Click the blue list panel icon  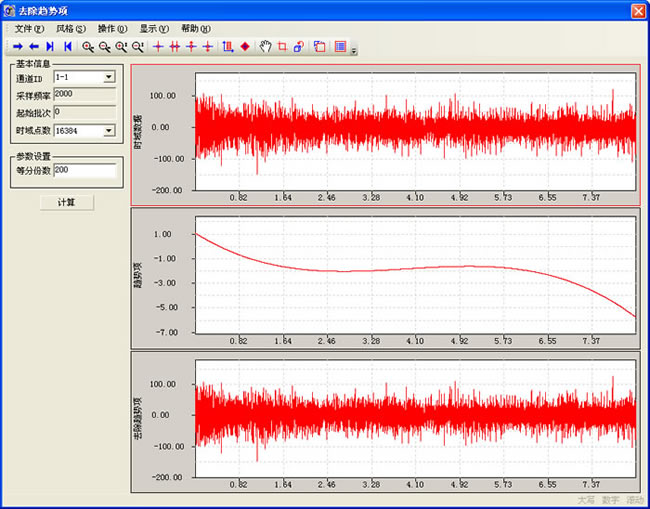pyautogui.click(x=341, y=46)
